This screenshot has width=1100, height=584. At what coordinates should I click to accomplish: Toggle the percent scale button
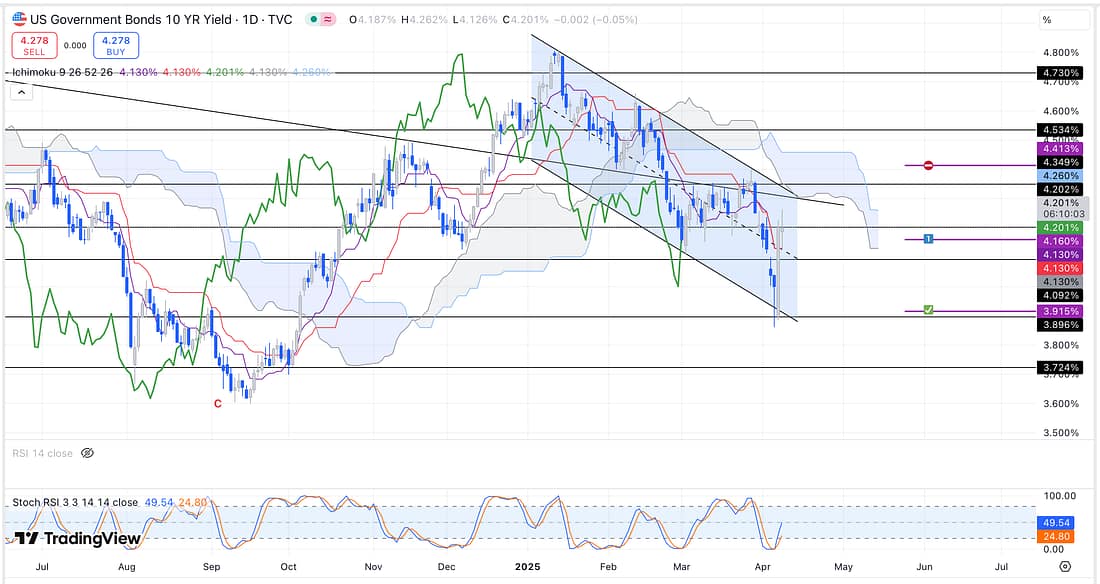click(x=1047, y=20)
